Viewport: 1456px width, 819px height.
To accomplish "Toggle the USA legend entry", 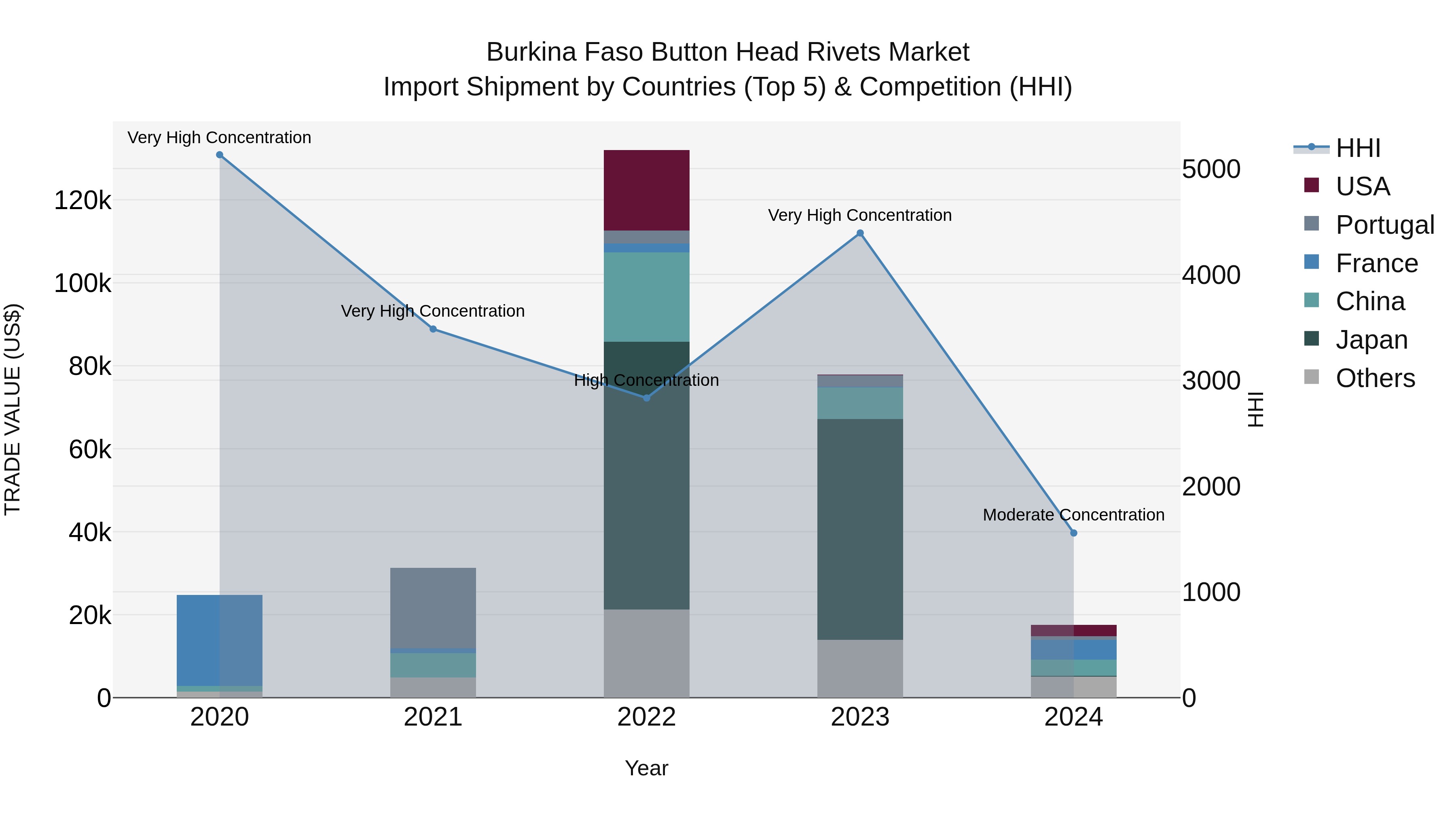I will [1347, 186].
